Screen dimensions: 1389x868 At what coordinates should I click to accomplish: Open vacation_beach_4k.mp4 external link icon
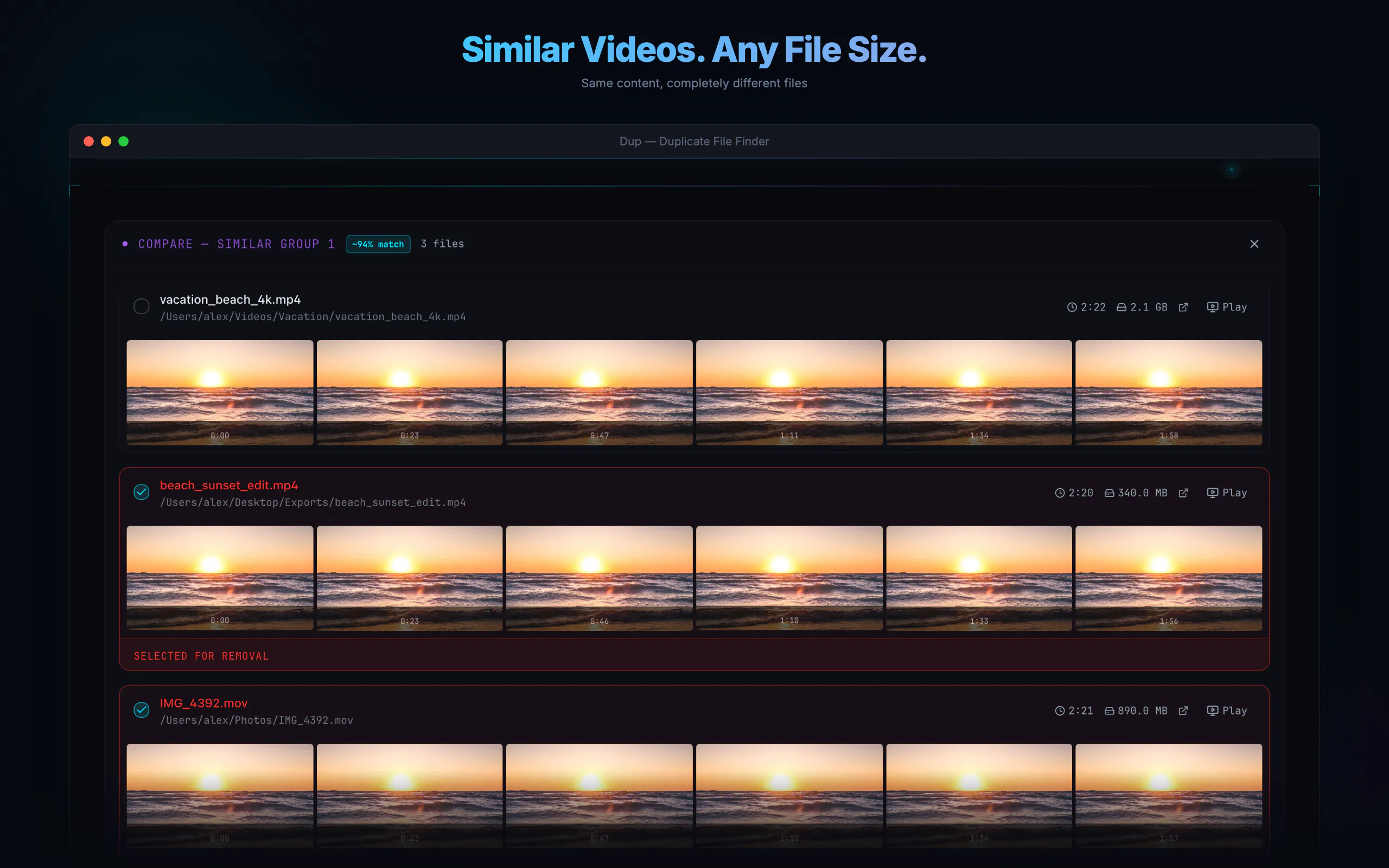click(x=1183, y=307)
